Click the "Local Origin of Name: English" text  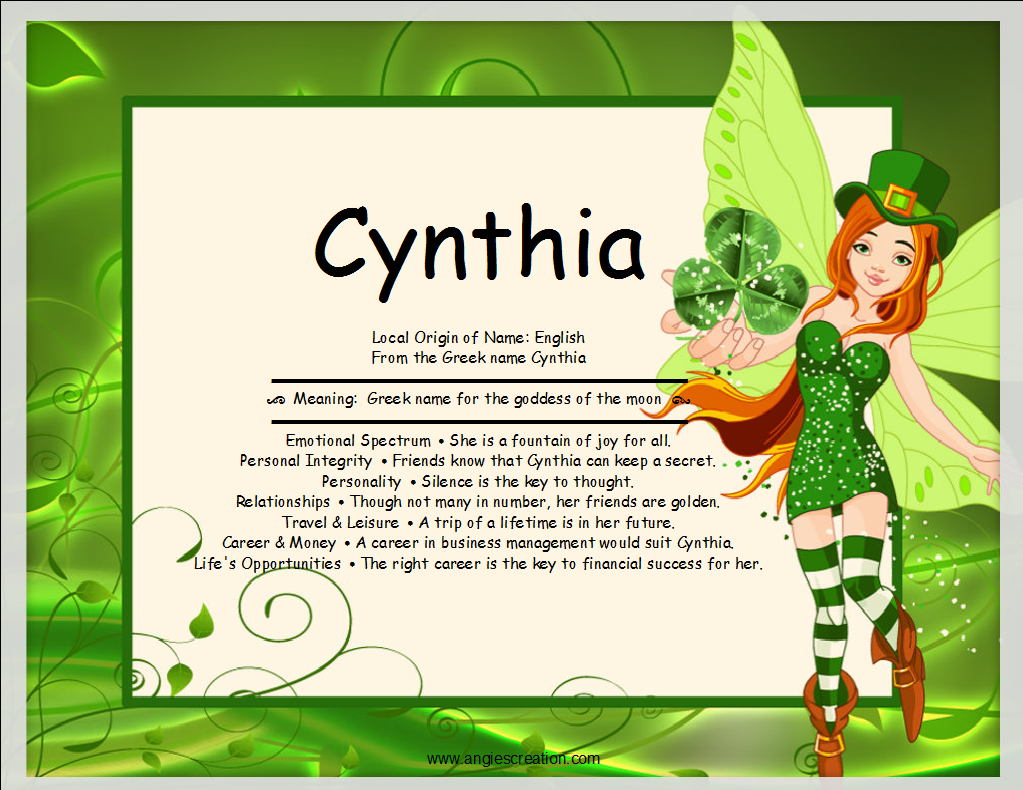(x=480, y=337)
